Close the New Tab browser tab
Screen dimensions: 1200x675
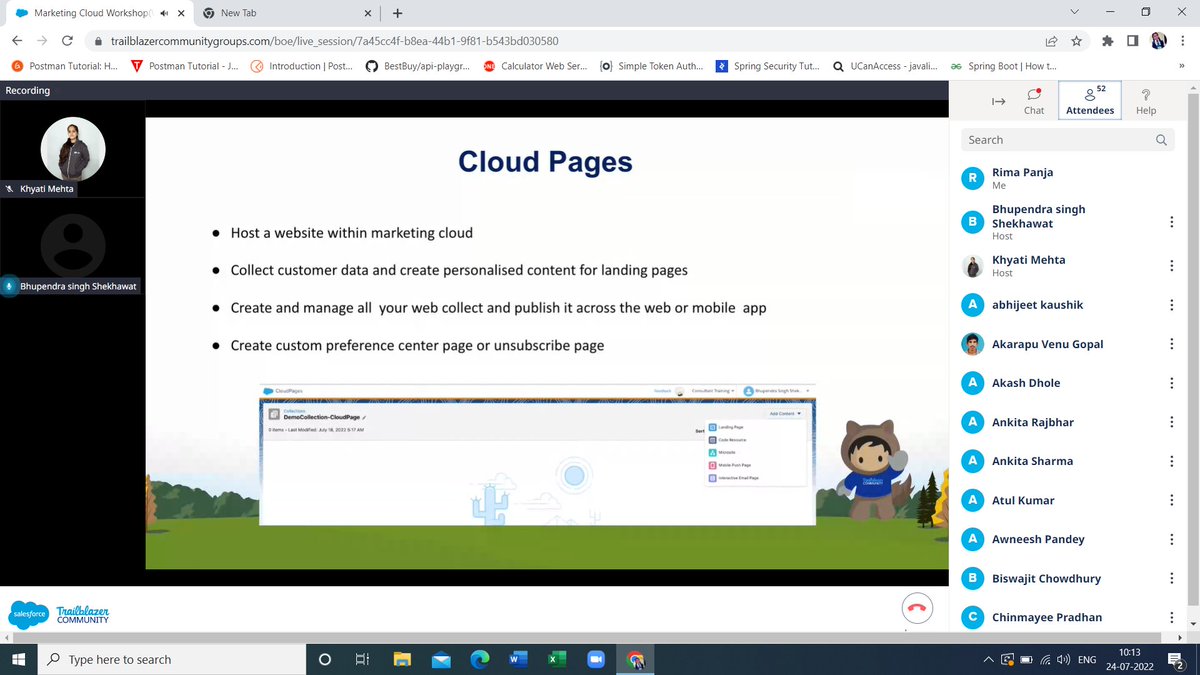point(367,13)
